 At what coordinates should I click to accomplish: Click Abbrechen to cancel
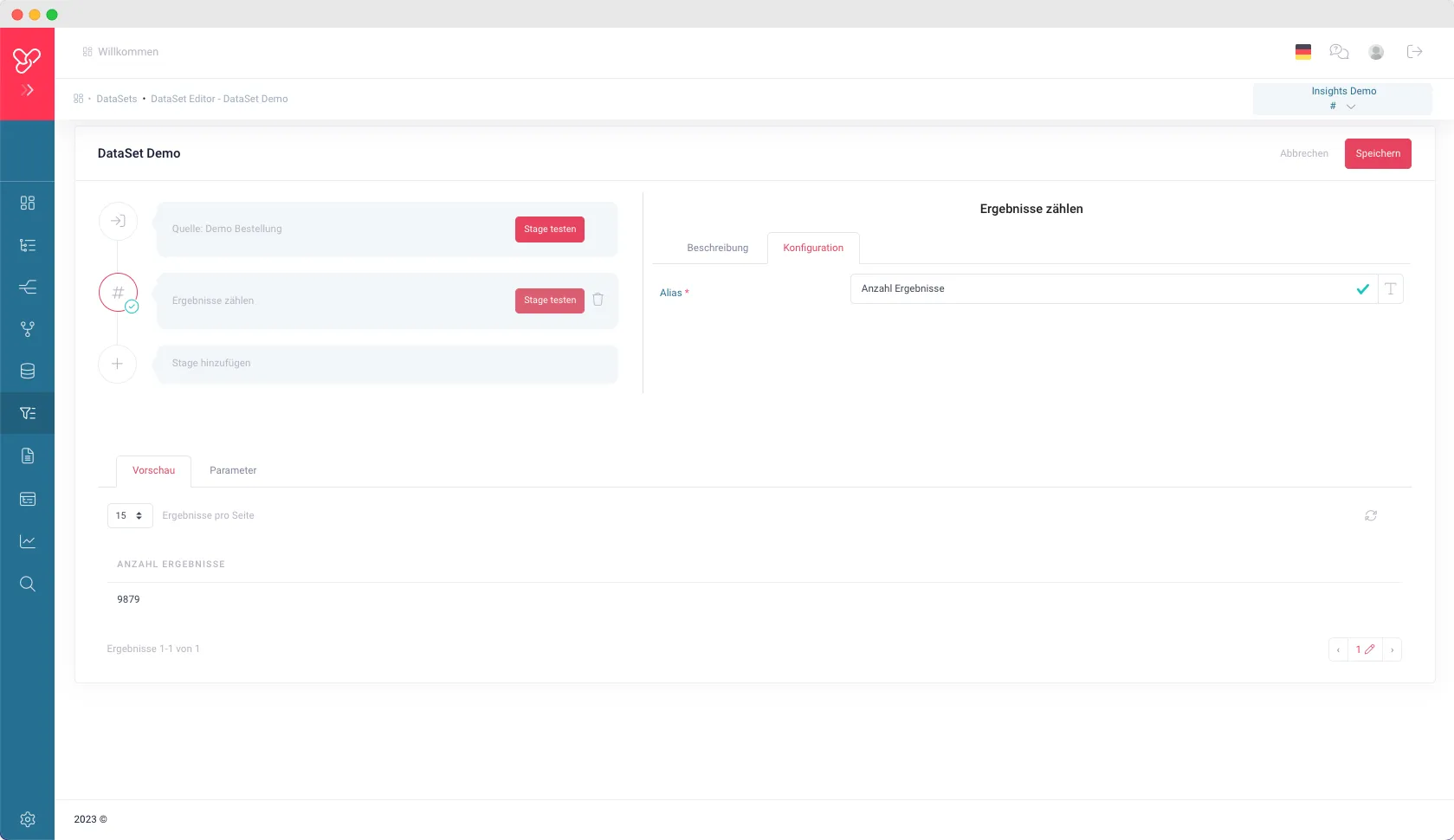(x=1304, y=153)
